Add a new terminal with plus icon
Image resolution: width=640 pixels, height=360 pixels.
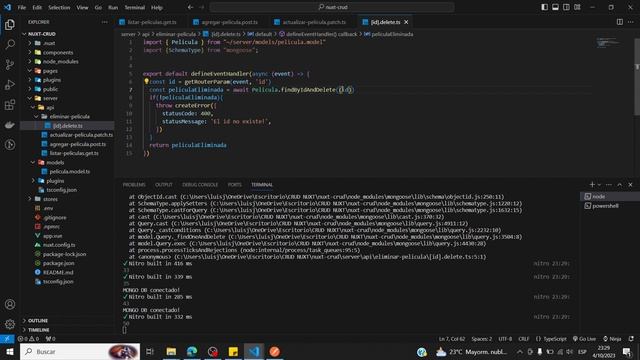point(592,184)
